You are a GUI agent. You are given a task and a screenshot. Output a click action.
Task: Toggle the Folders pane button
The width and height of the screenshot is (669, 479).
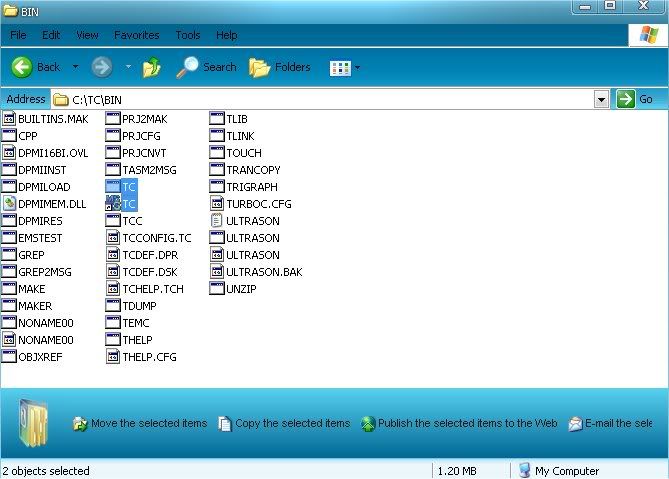tap(279, 67)
